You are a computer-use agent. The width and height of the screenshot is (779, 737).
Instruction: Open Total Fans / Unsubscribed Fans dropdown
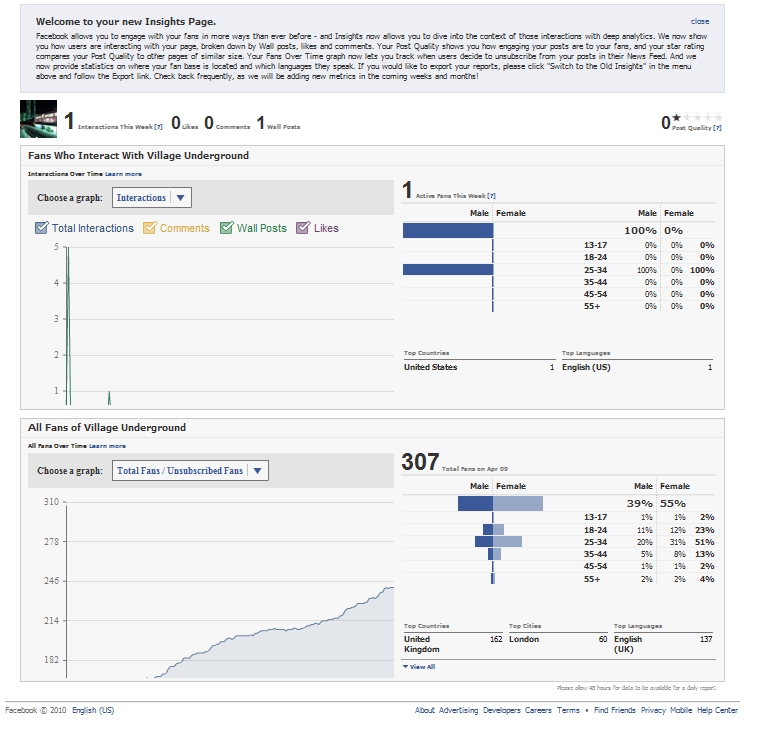pos(190,471)
